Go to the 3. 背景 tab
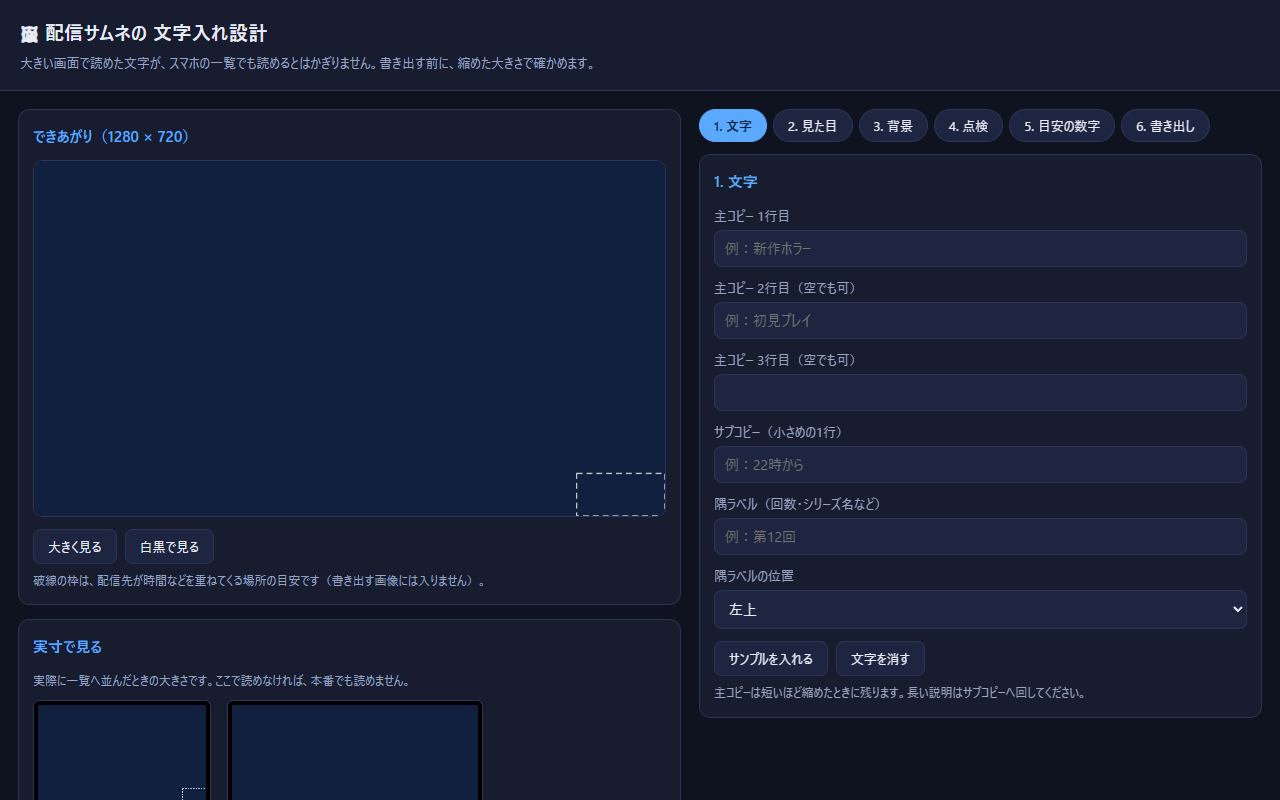 (893, 126)
